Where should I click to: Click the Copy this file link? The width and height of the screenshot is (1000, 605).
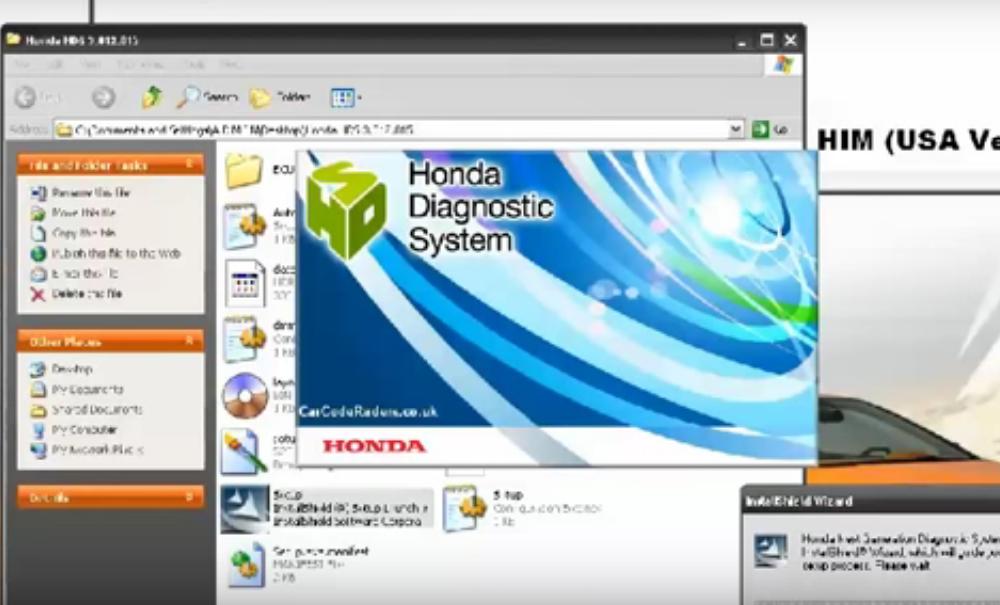(84, 233)
